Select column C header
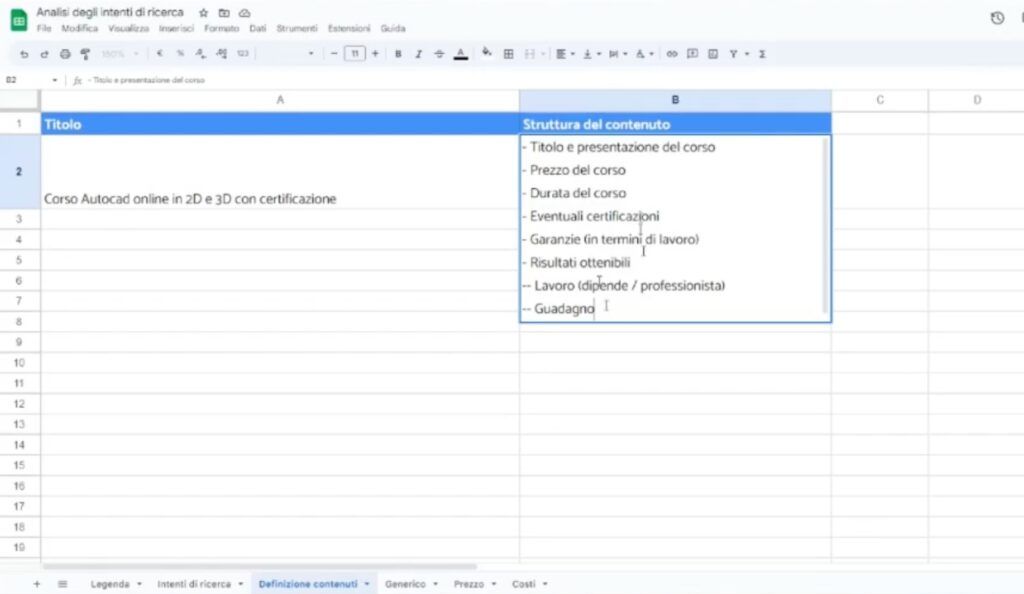 pyautogui.click(x=880, y=100)
